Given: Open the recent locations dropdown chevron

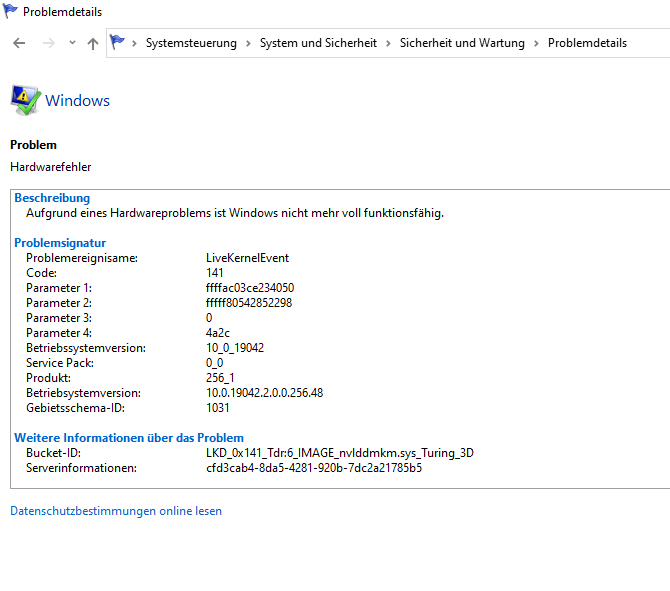Looking at the screenshot, I should (72, 42).
